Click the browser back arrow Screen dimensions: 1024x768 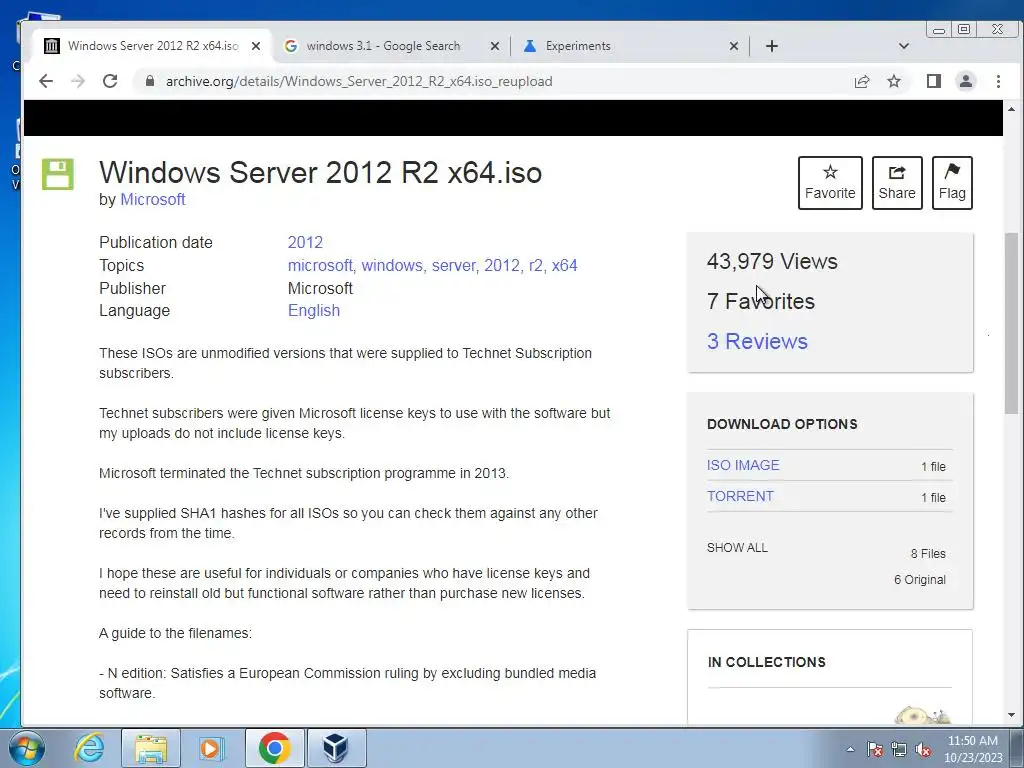[x=46, y=81]
